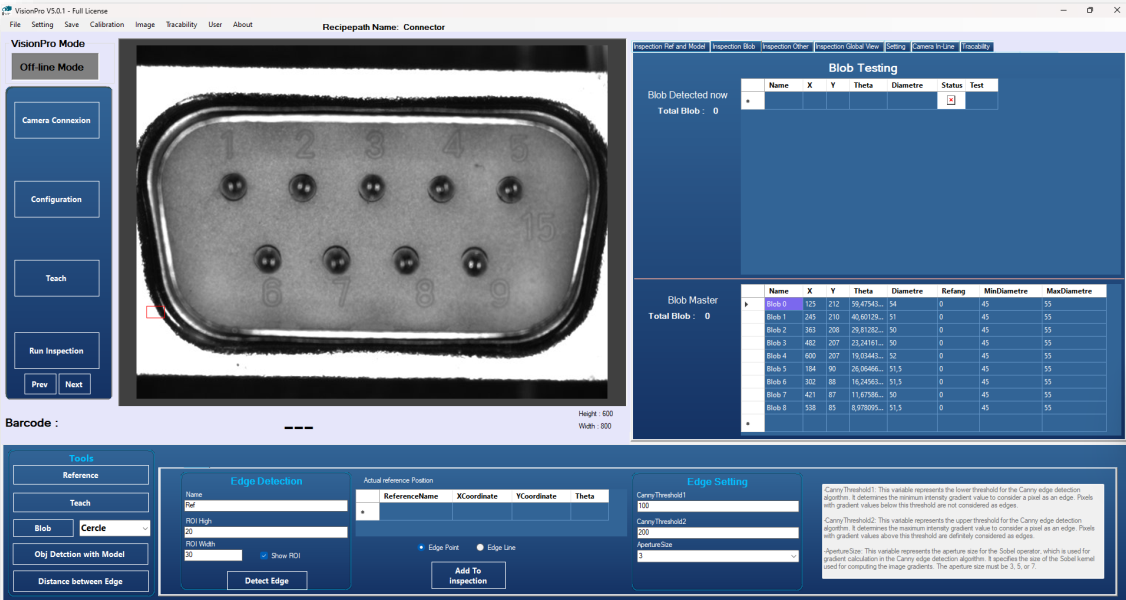Click the Detect Edge button
1126x600 pixels.
(x=266, y=580)
